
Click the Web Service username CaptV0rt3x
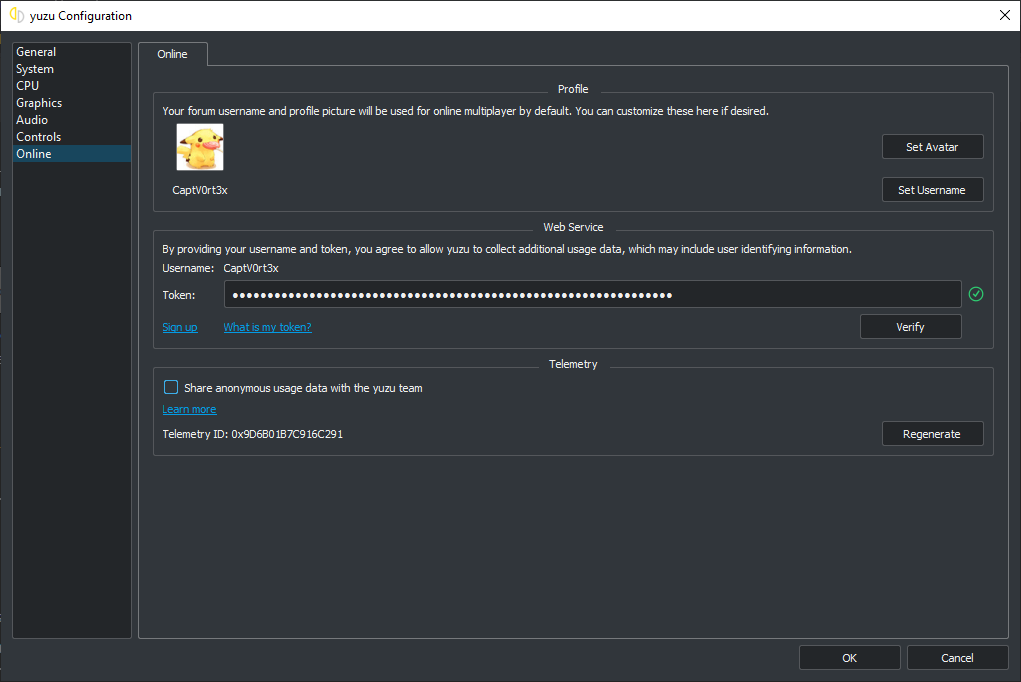(x=251, y=268)
